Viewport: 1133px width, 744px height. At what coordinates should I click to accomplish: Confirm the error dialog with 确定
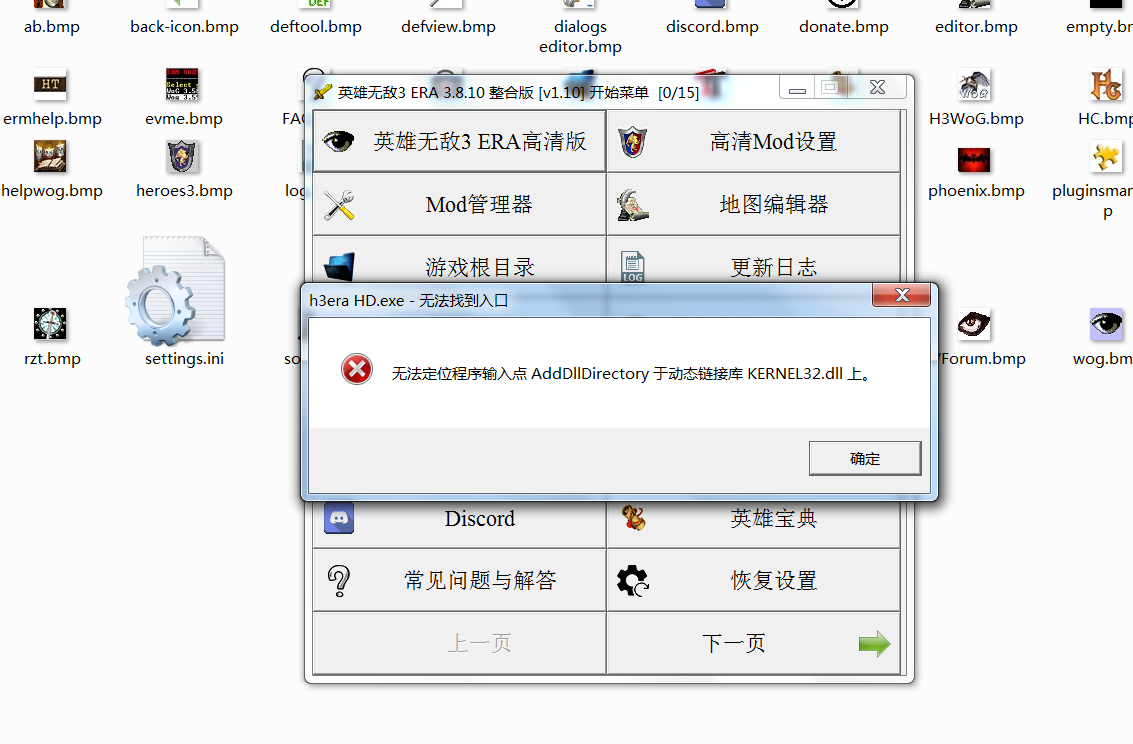tap(865, 458)
